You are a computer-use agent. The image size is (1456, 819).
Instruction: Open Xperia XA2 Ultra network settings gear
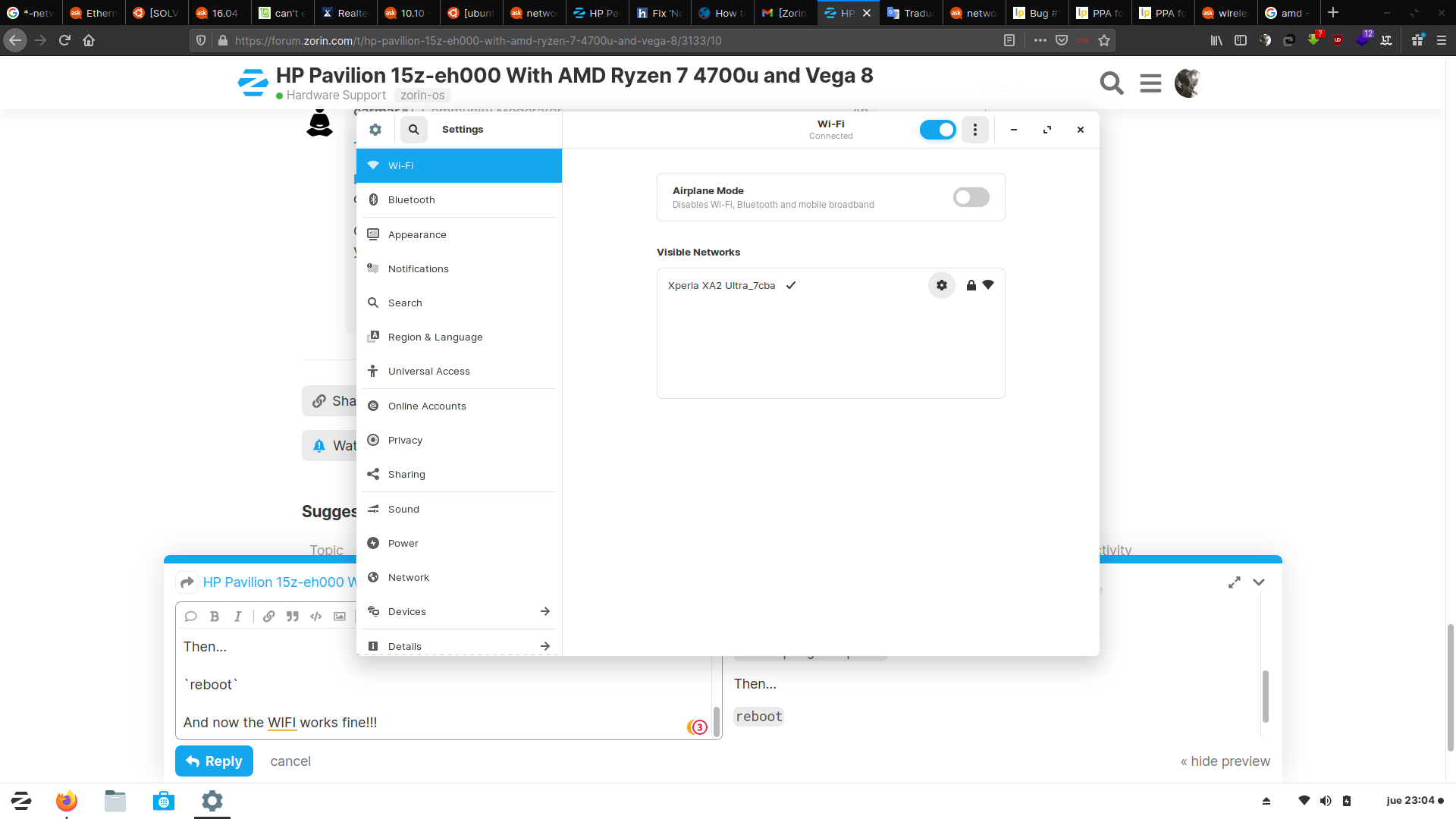(x=941, y=285)
